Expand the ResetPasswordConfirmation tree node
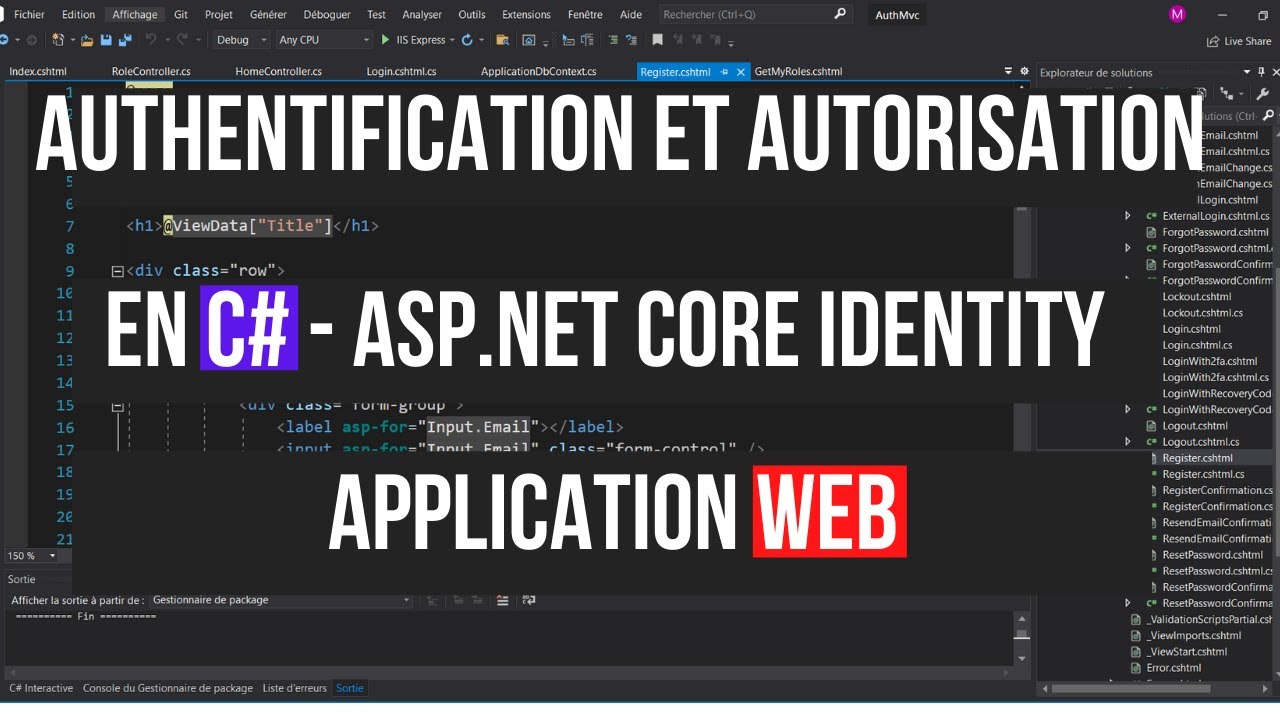 (x=1128, y=603)
